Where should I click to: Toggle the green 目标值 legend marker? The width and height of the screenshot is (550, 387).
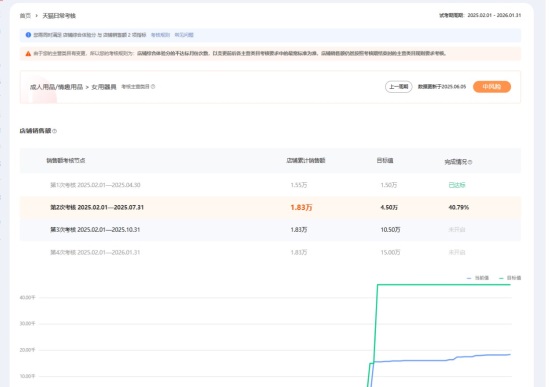click(501, 278)
